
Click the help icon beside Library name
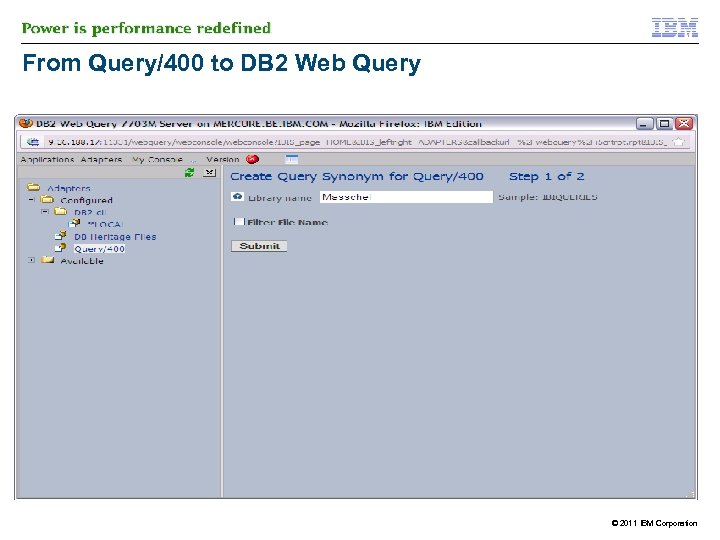pyautogui.click(x=237, y=197)
